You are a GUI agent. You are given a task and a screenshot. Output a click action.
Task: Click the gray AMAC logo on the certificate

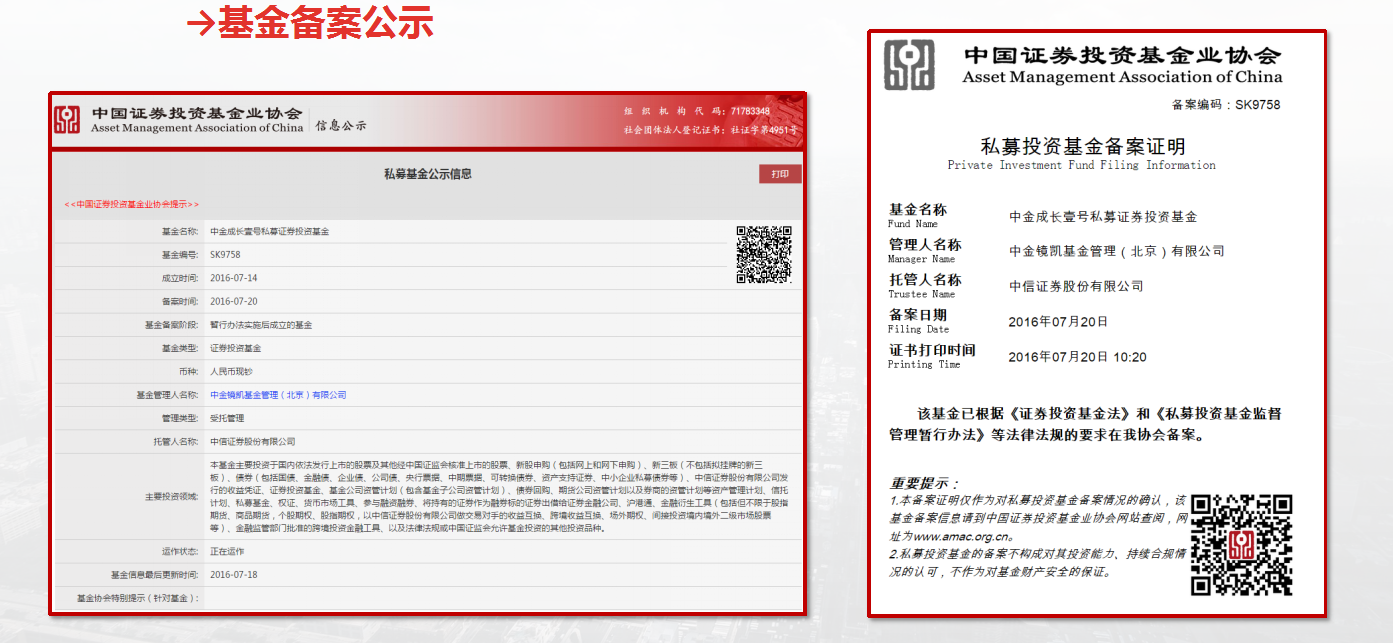coord(909,65)
